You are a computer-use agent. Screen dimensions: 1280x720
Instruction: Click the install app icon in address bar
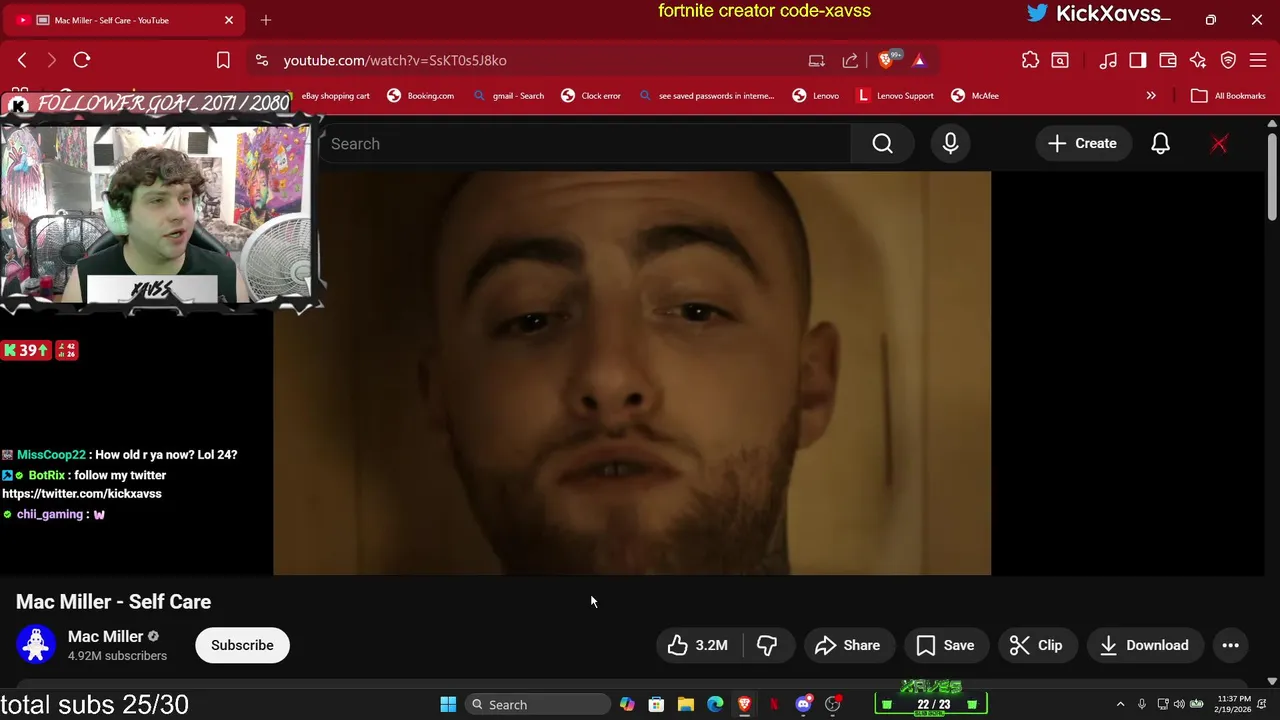coord(817,60)
